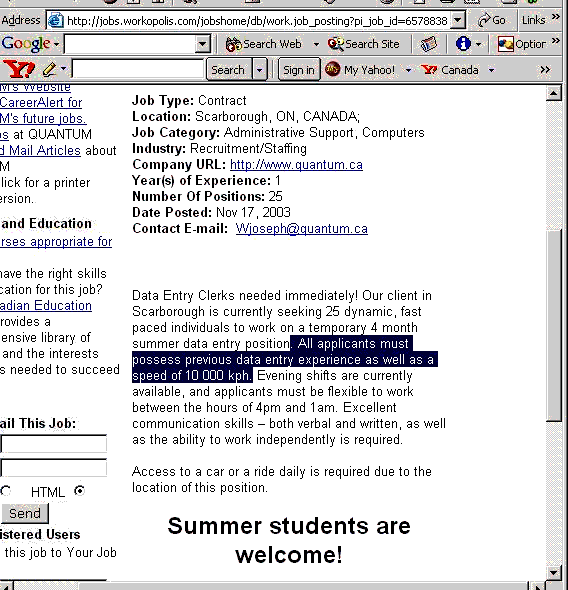Image resolution: width=568 pixels, height=590 pixels.
Task: Click the highlighted 'speed of 10 000 kph' text
Action: [x=191, y=376]
